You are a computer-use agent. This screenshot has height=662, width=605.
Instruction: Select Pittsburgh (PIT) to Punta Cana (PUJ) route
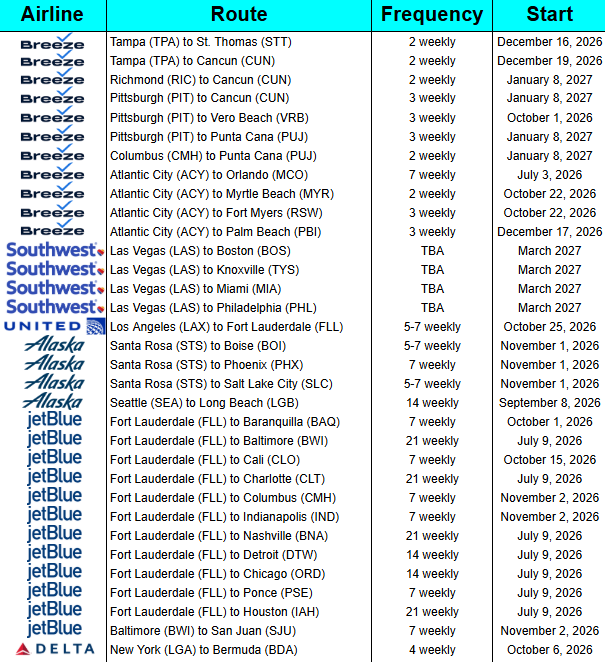point(209,137)
